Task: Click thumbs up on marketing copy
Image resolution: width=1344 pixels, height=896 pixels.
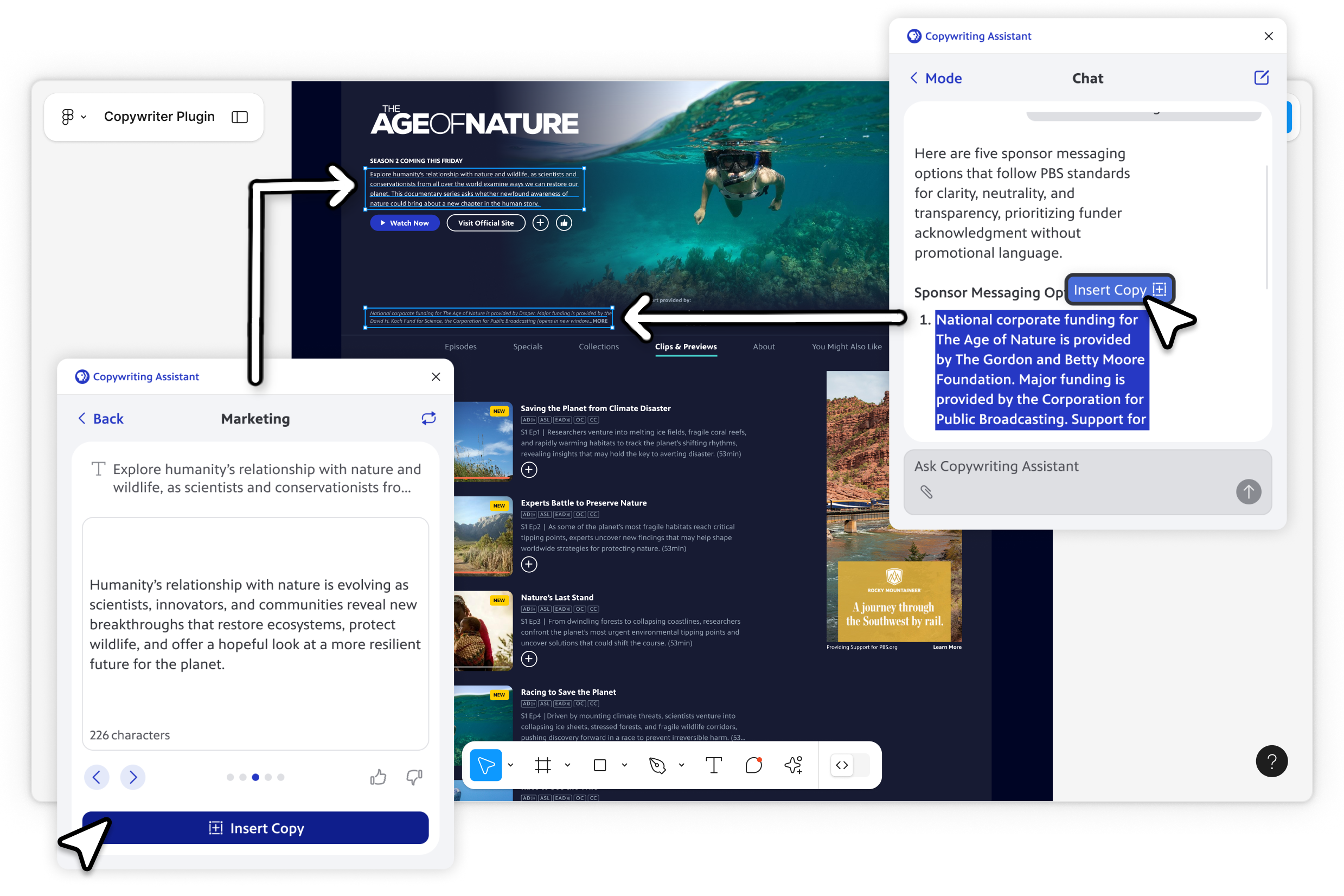Action: 377,777
